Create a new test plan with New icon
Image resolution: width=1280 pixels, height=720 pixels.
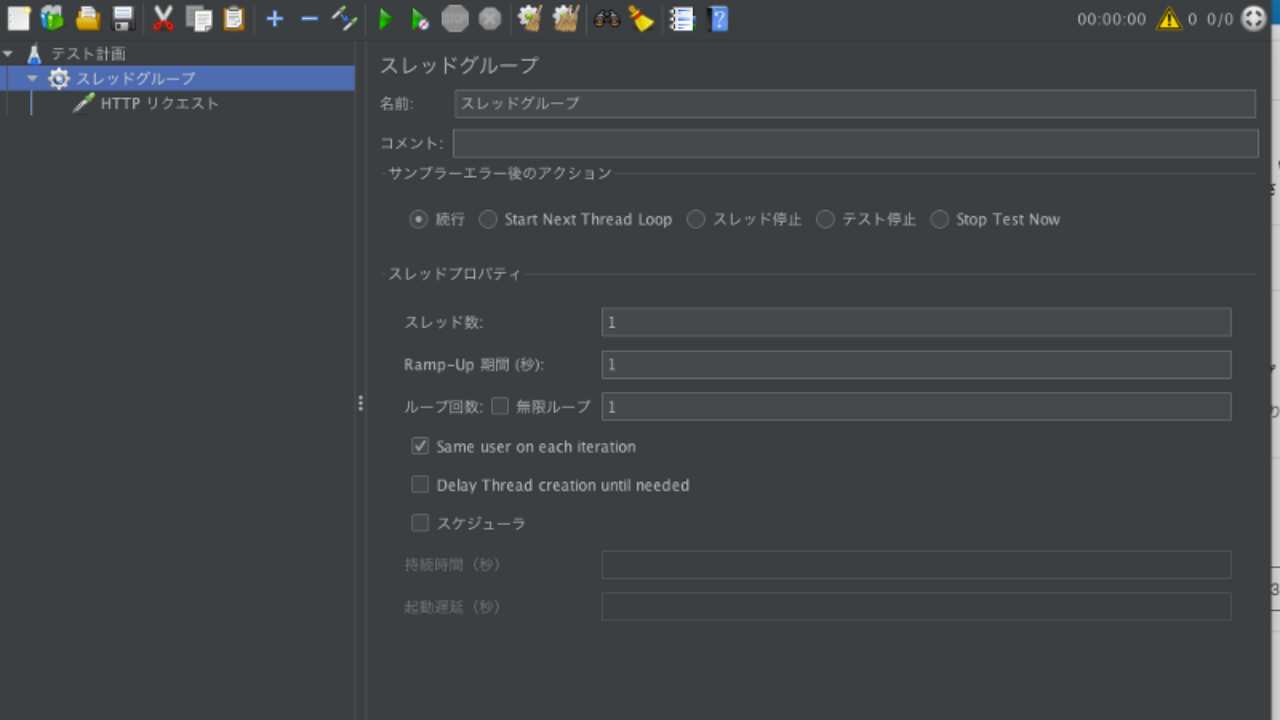click(18, 18)
